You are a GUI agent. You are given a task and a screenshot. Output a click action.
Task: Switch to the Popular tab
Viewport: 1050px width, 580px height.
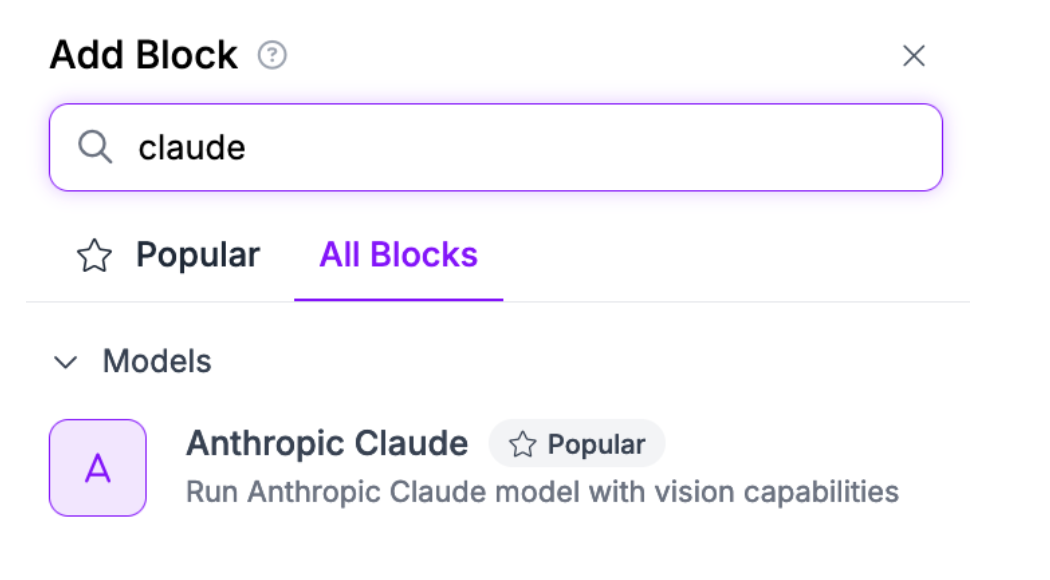point(197,256)
